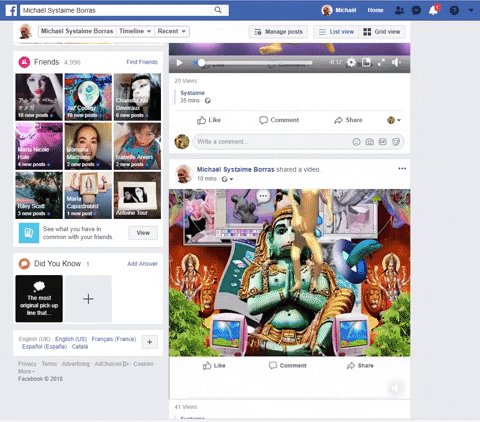Go to Home in top navigation
480x422 pixels.
(x=375, y=10)
